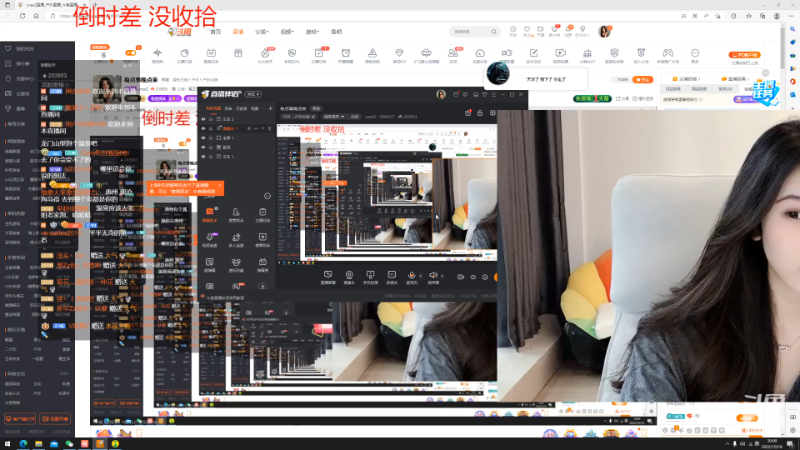Expand the speaker options arrow
The image size is (800, 450).
442,276
